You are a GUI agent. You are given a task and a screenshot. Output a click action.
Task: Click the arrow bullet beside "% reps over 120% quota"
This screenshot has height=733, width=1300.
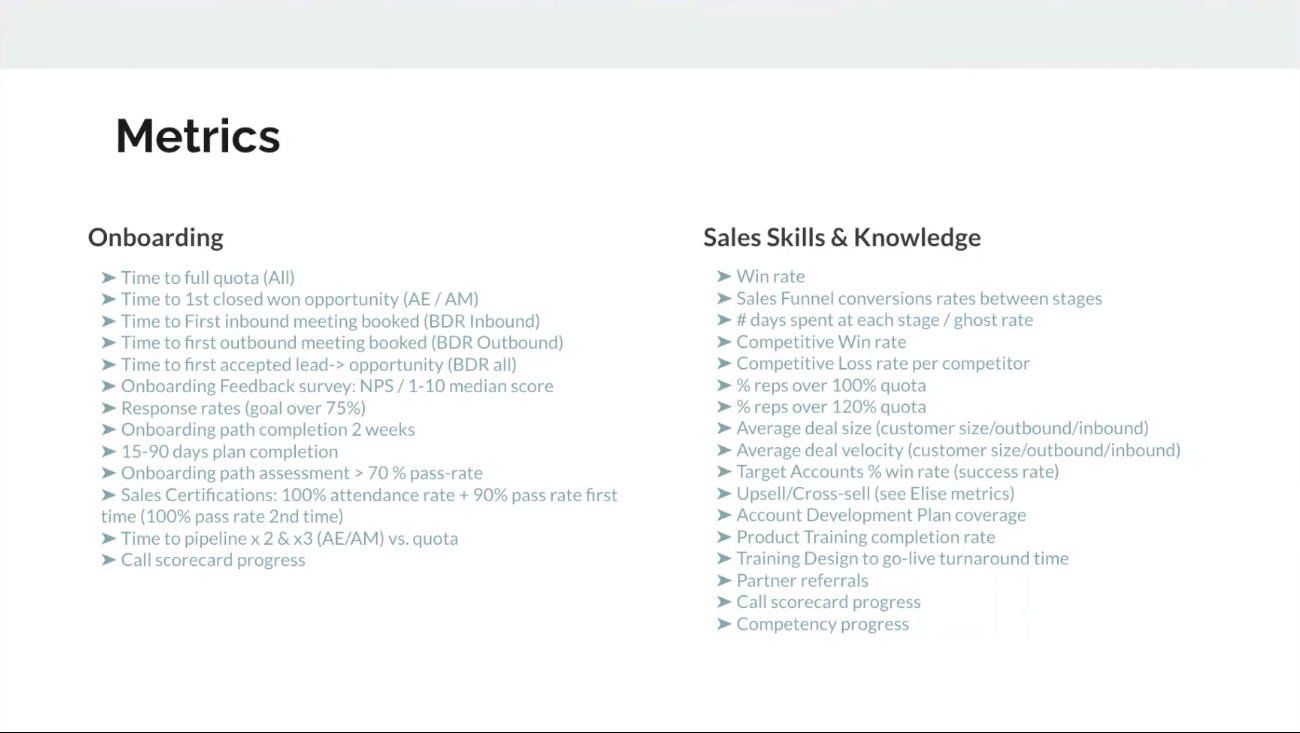coord(724,407)
